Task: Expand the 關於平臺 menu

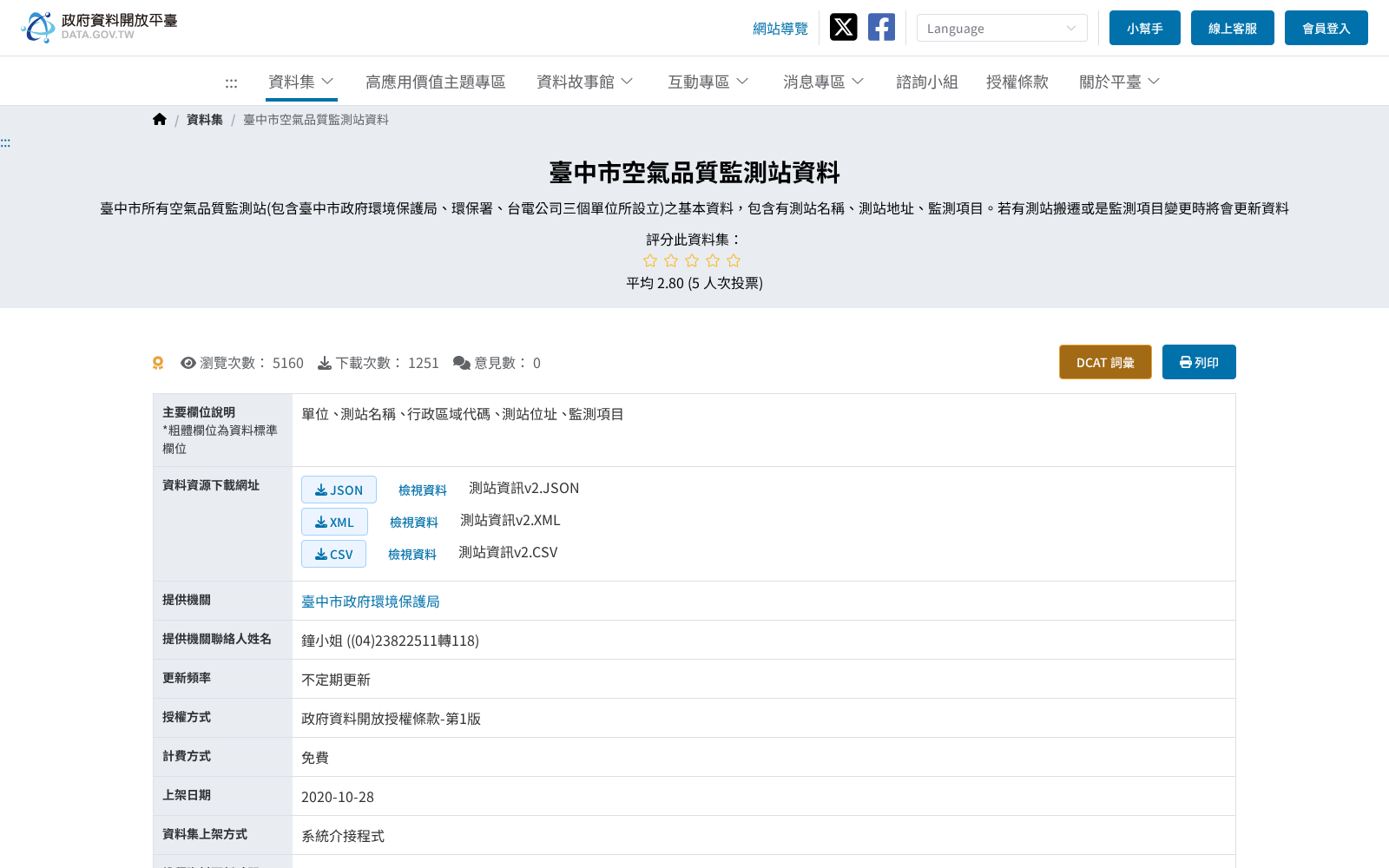Action: click(x=1120, y=82)
